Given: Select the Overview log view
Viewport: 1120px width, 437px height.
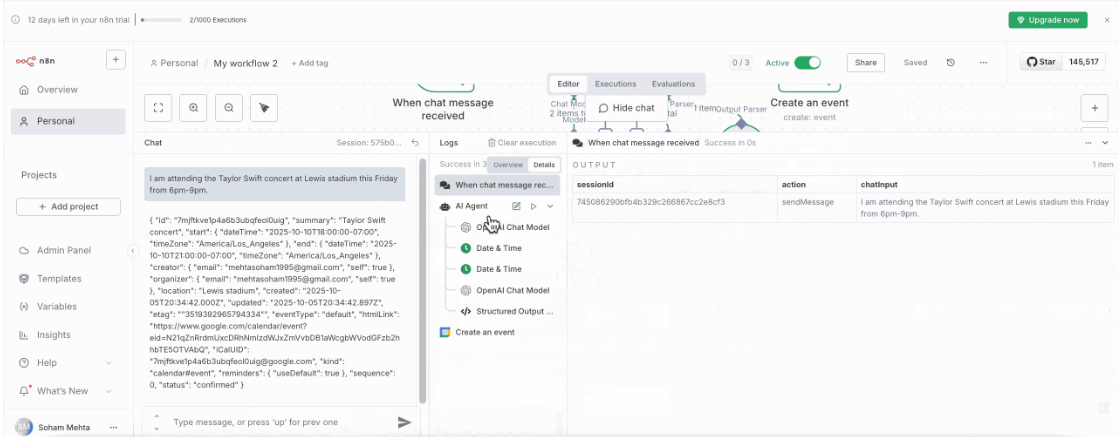Looking at the screenshot, I should (509, 165).
